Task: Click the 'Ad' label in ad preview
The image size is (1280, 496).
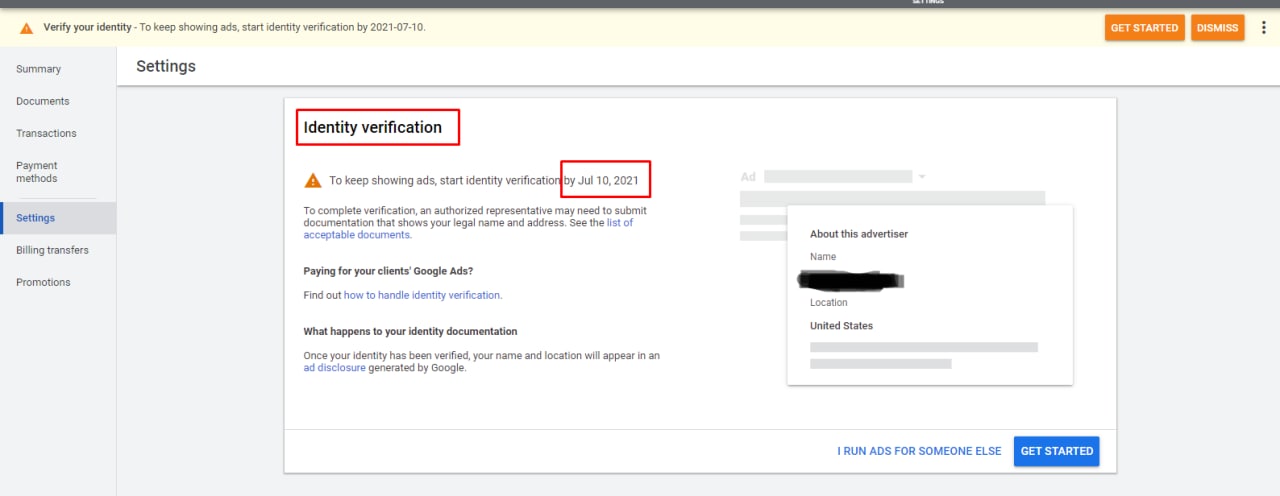Action: [748, 177]
